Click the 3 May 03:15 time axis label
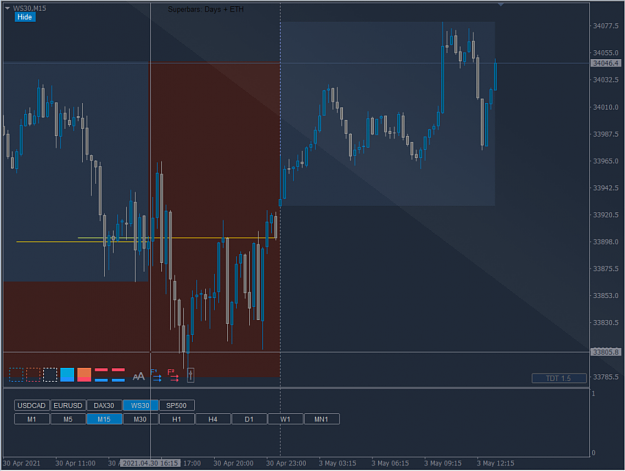 point(338,463)
